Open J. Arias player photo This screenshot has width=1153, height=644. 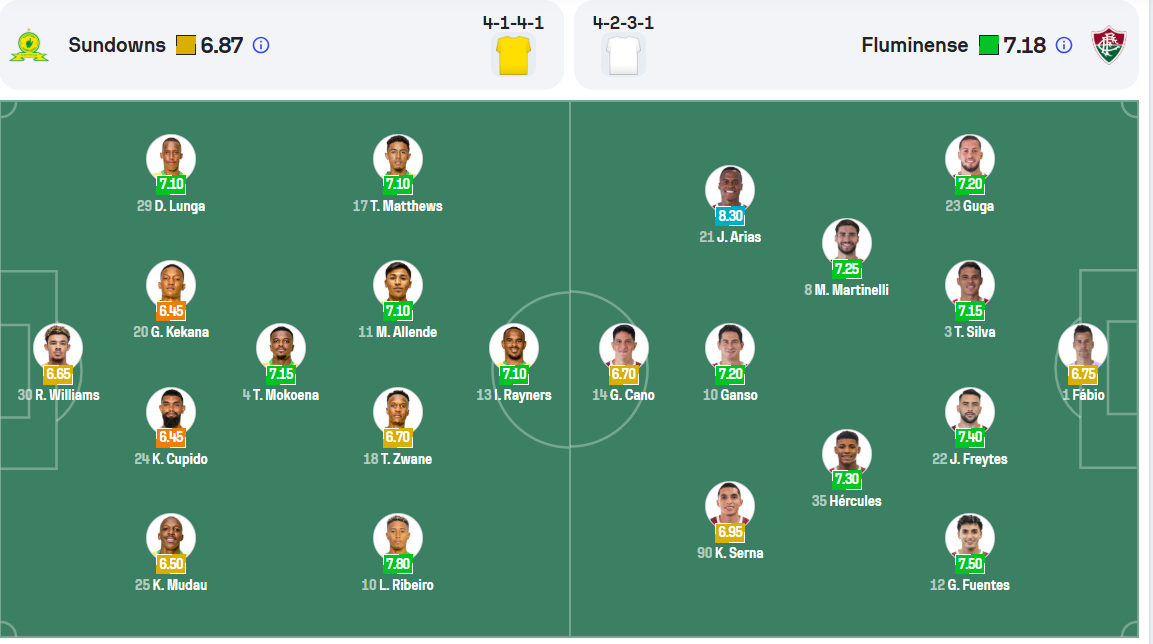(730, 189)
